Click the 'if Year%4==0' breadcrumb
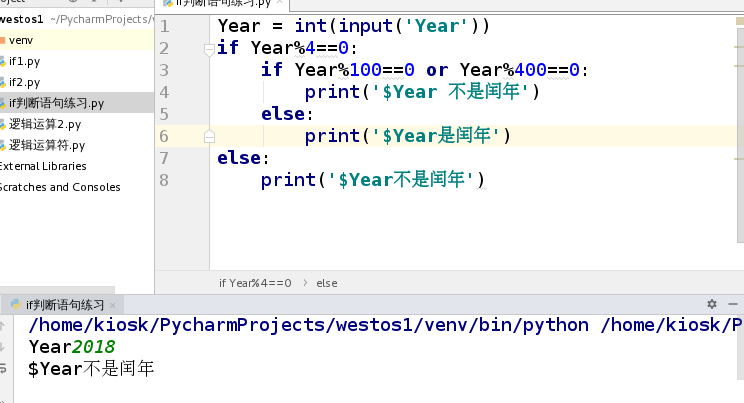744x403 pixels. tap(255, 283)
